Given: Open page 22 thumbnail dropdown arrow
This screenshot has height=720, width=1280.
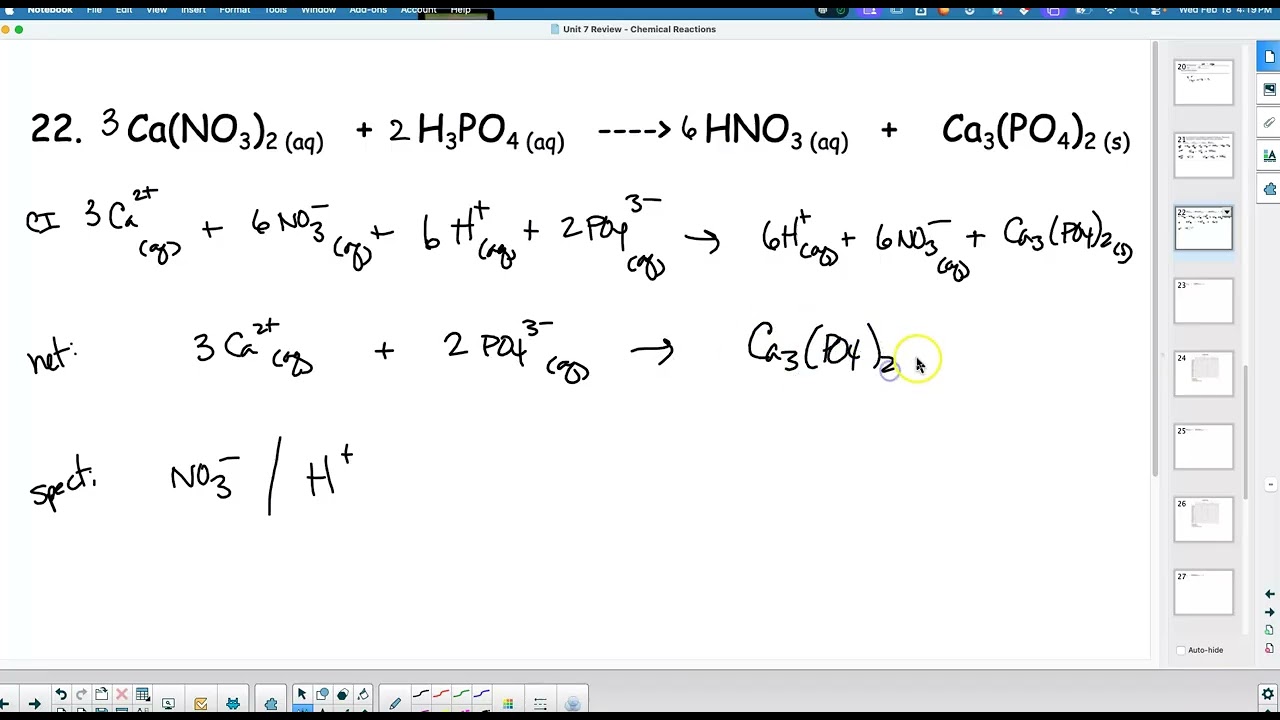Looking at the screenshot, I should 1227,213.
